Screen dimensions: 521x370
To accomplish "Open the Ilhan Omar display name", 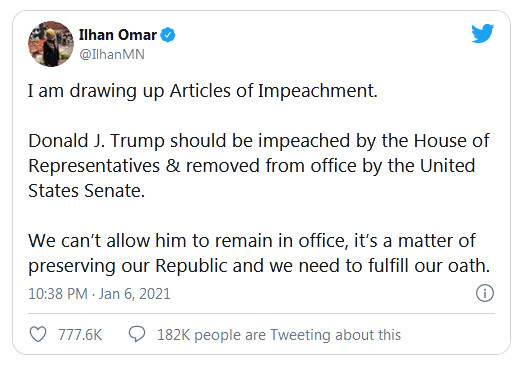I will (118, 35).
